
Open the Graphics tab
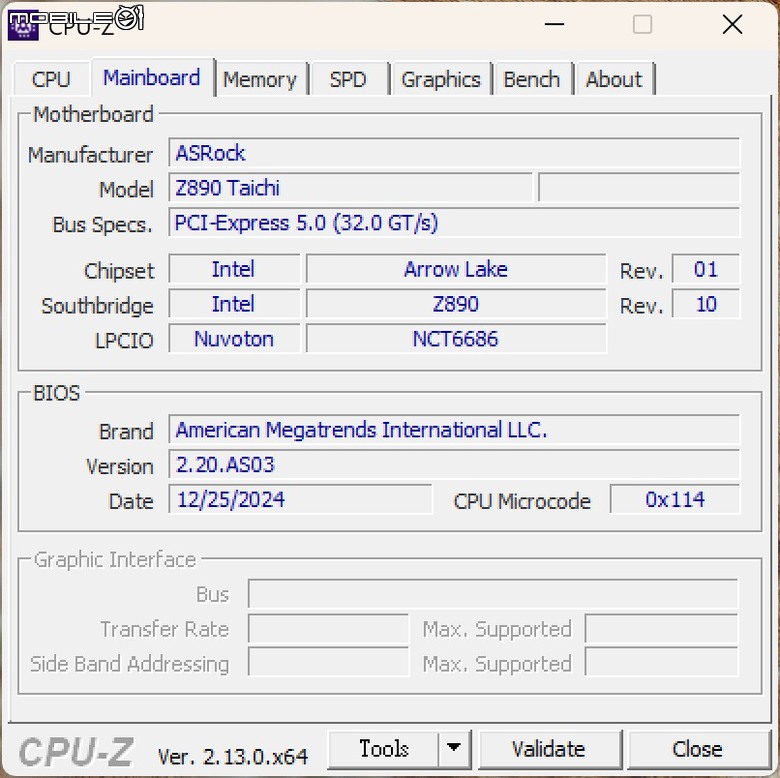441,79
